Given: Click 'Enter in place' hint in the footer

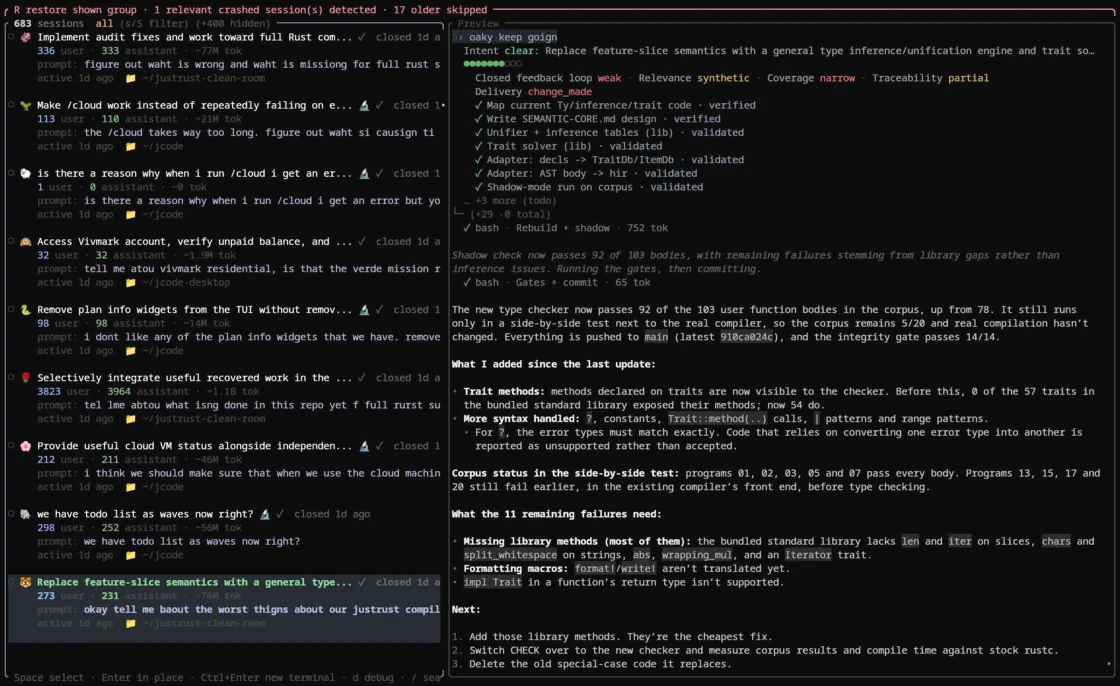Looking at the screenshot, I should [x=142, y=677].
